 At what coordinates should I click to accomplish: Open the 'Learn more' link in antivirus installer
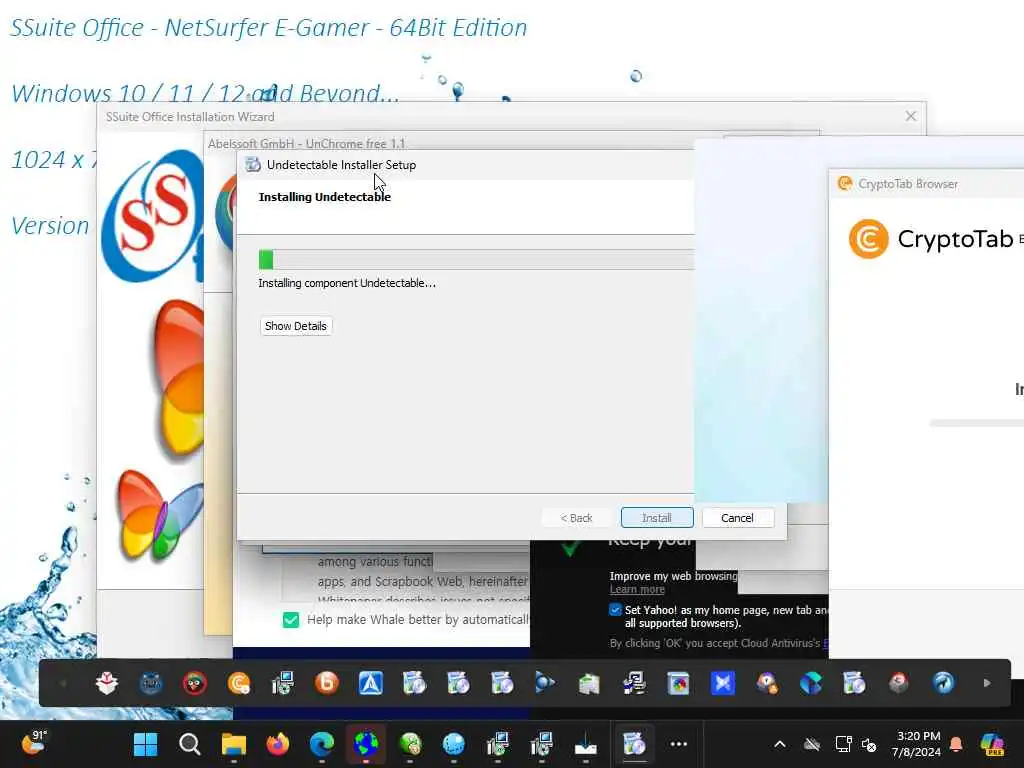pos(637,589)
